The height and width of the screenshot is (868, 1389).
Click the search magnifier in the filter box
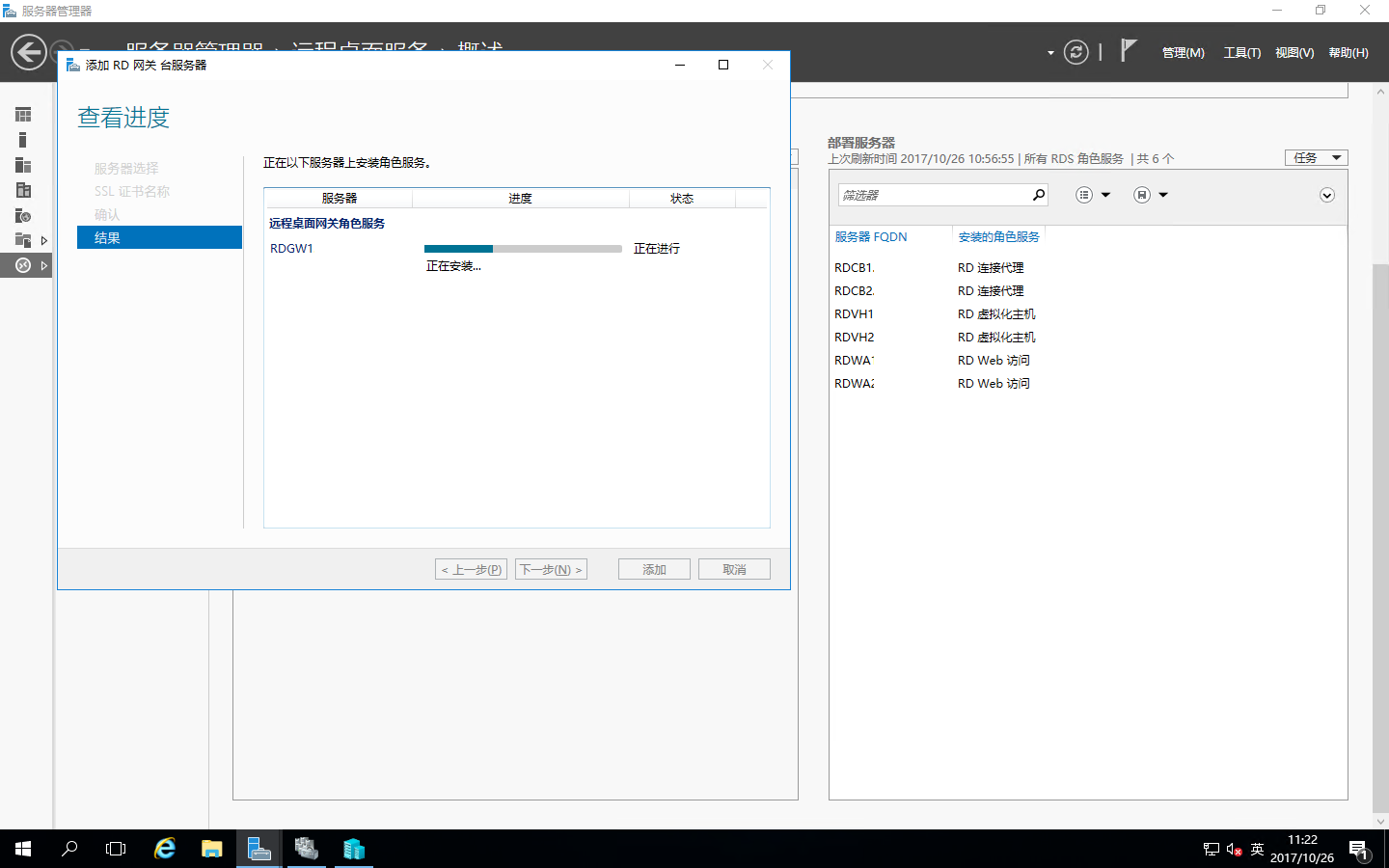click(x=1039, y=195)
